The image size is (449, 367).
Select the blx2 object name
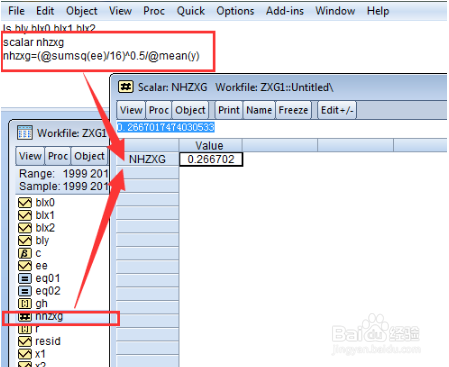[45, 228]
